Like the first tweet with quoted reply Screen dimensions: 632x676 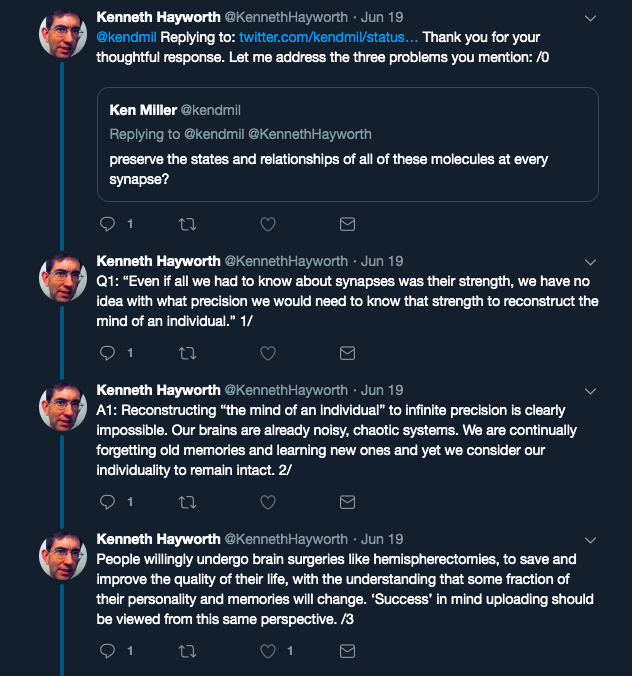pyautogui.click(x=268, y=224)
